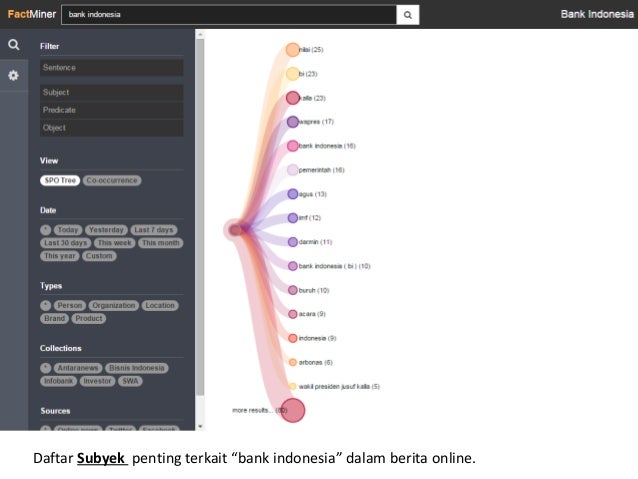Click the 'imf (12)' node
Image resolution: width=638 pixels, height=479 pixels.
pos(293,218)
